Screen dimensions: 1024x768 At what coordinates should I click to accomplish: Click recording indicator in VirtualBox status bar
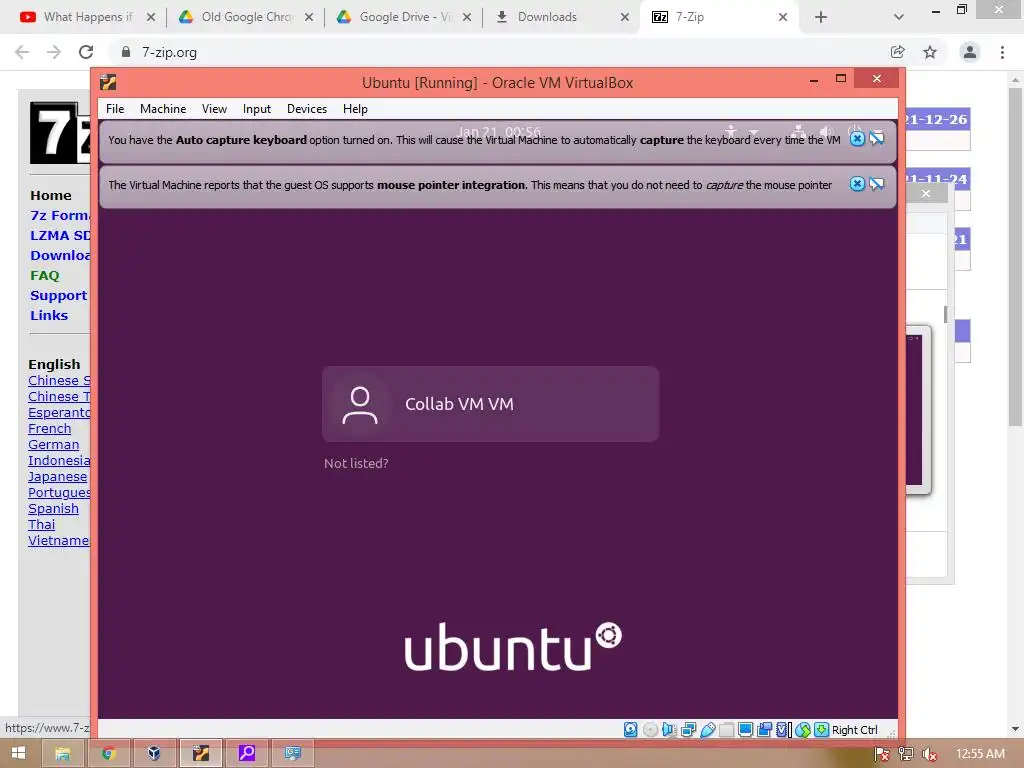point(764,729)
